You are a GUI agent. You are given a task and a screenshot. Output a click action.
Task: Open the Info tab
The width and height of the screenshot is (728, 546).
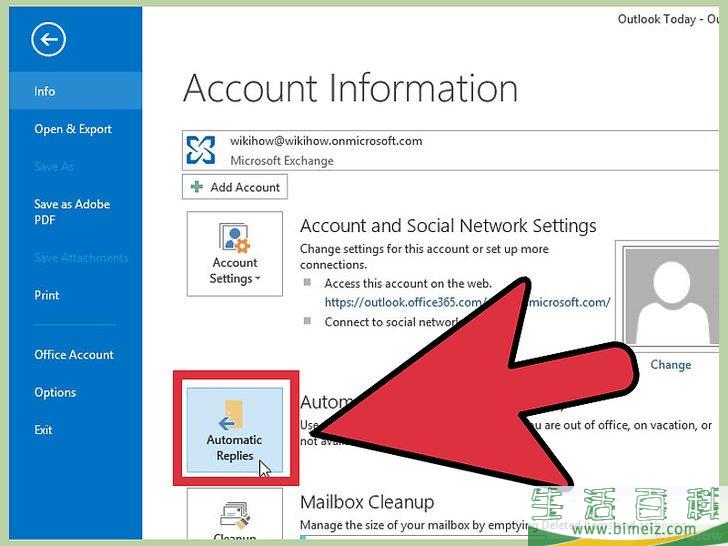(75, 91)
